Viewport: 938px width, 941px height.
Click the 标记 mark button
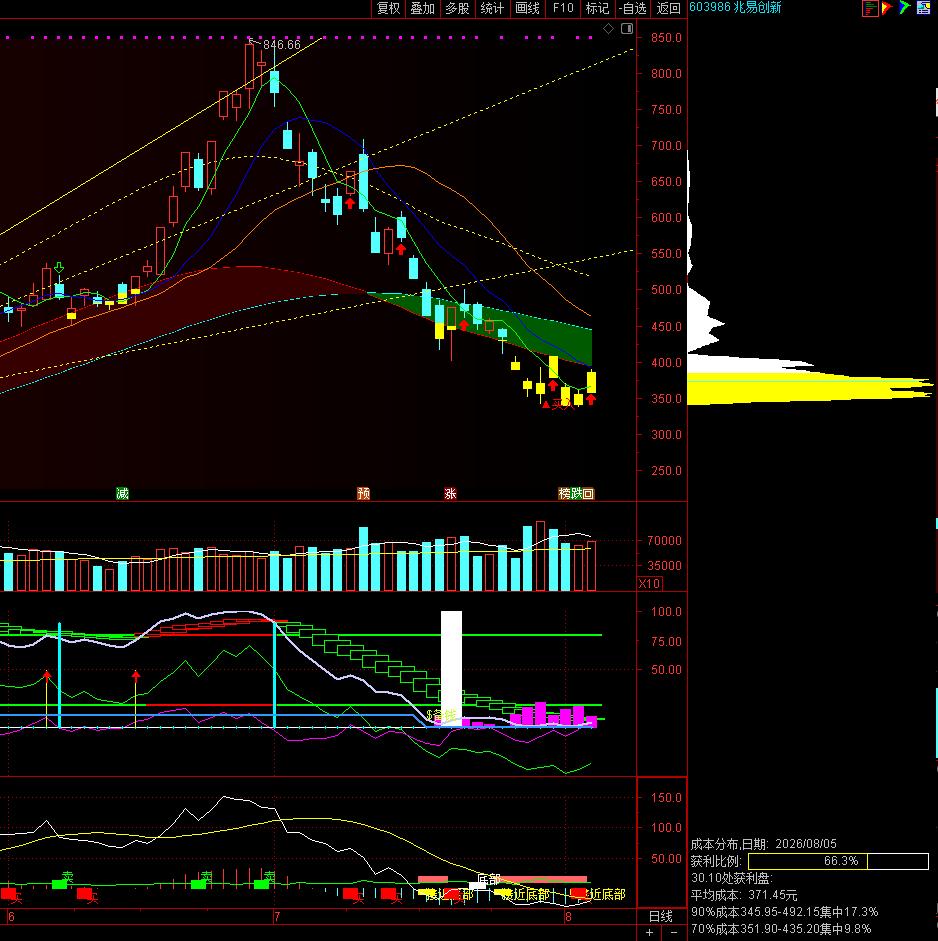597,8
